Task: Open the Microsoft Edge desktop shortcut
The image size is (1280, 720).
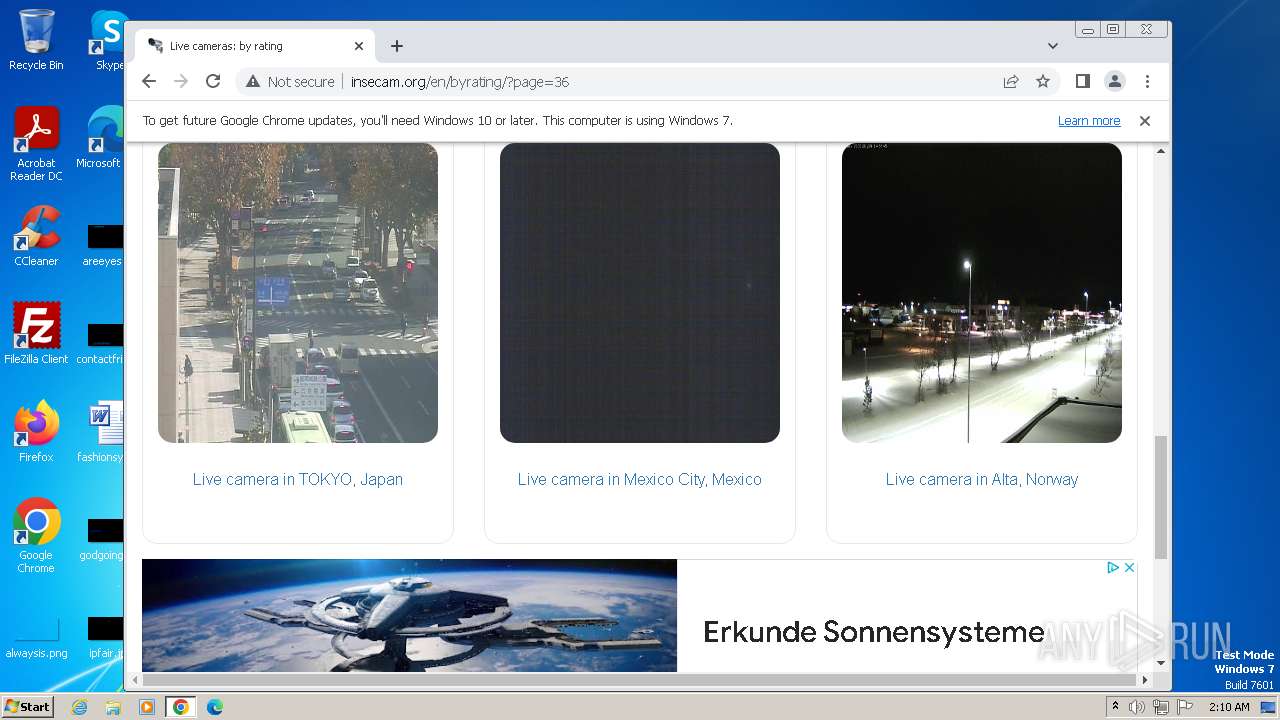Action: (x=100, y=138)
